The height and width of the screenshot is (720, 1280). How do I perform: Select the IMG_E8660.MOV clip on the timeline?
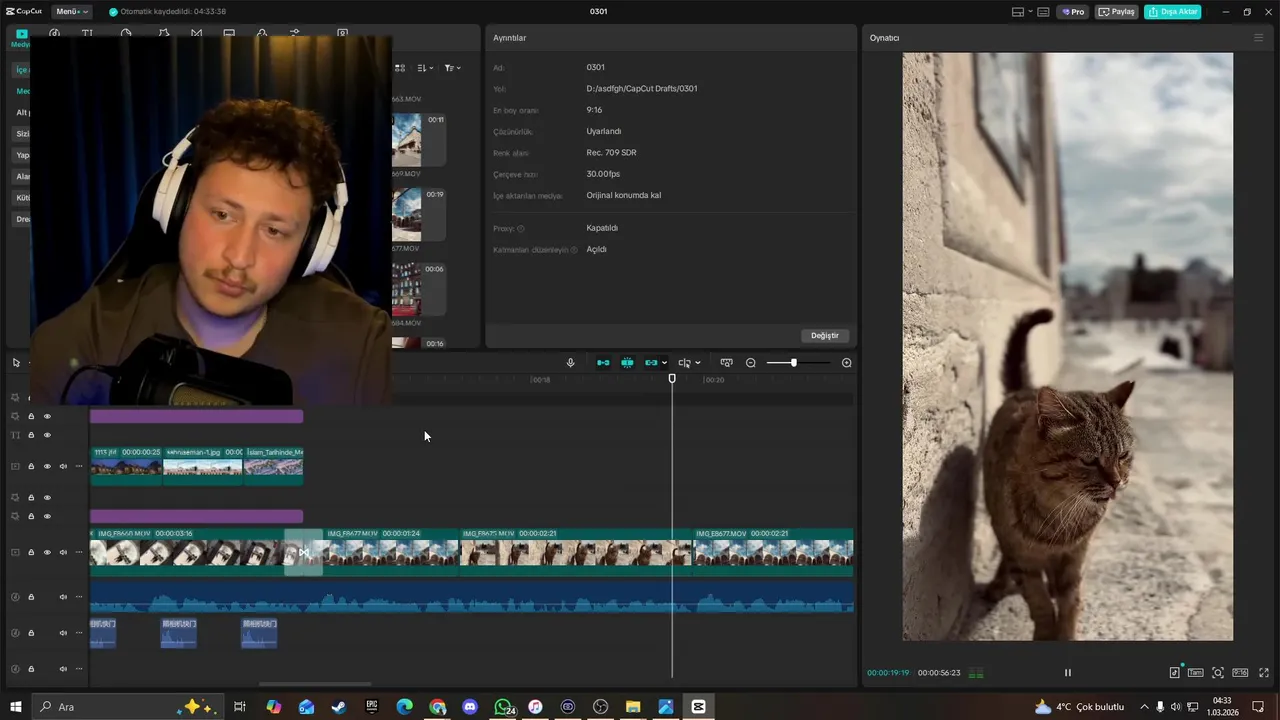click(187, 552)
